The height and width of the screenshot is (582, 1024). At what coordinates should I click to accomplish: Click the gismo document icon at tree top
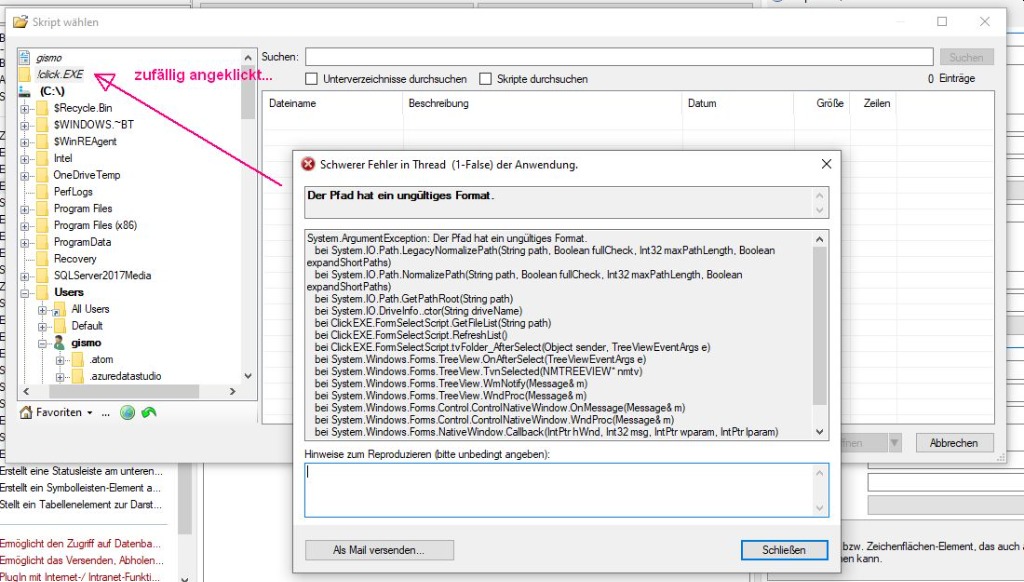point(25,58)
